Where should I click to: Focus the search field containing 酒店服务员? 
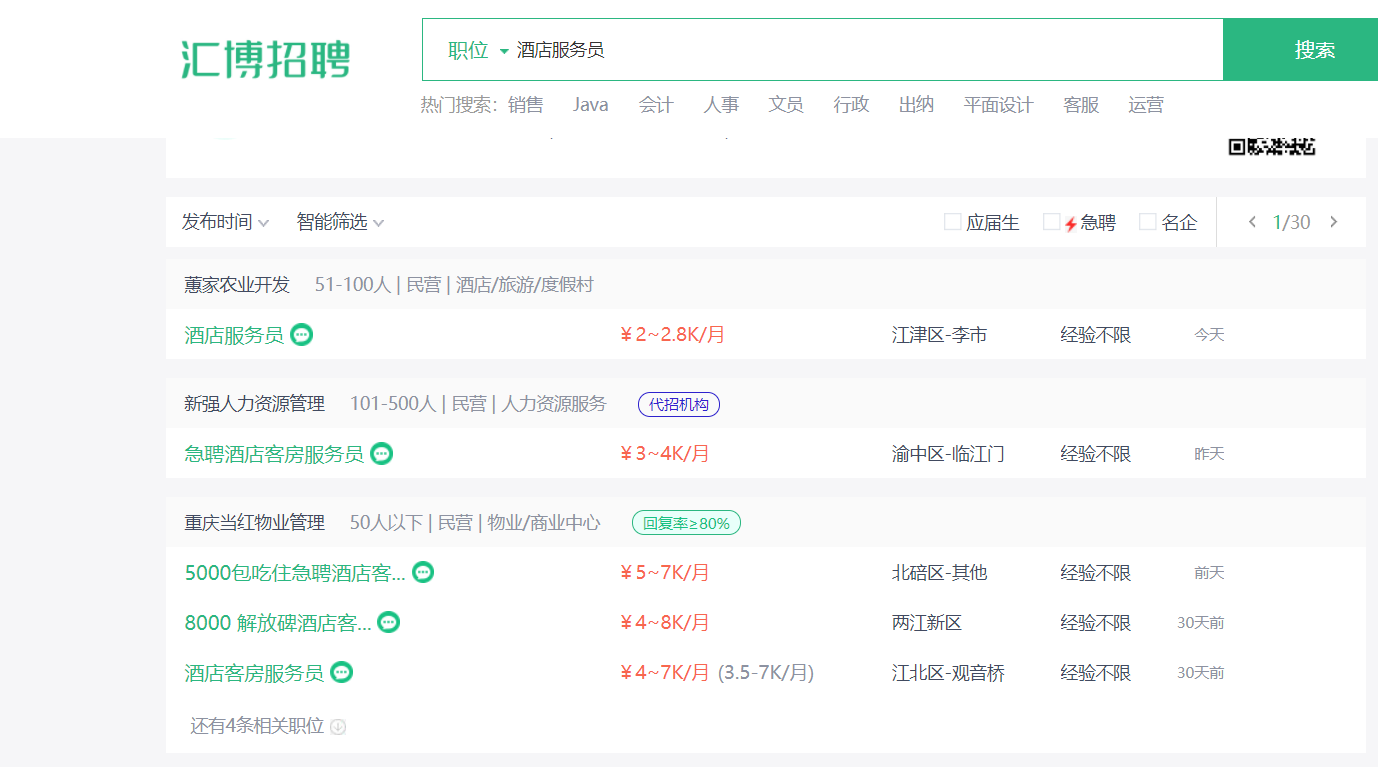[866, 50]
